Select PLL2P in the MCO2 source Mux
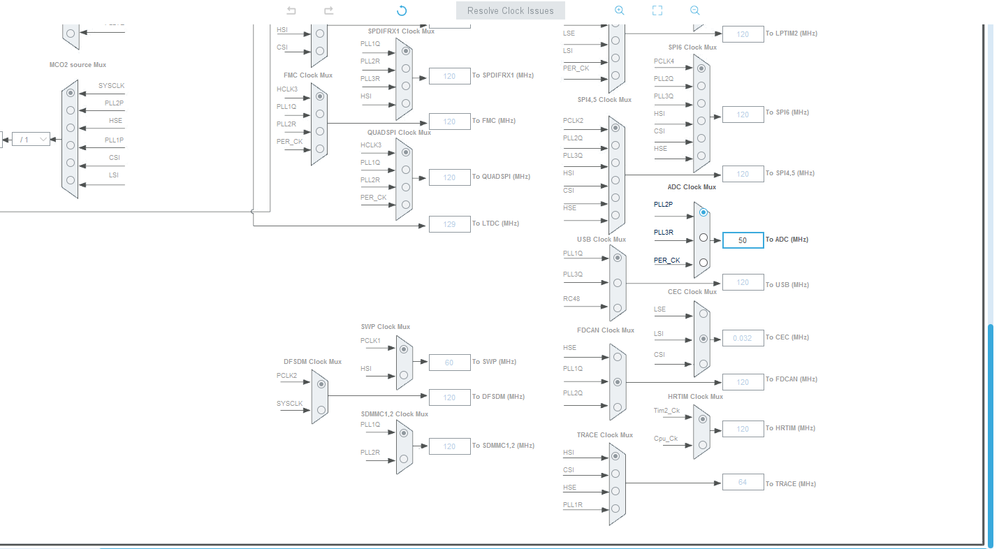The width and height of the screenshot is (999, 549). tap(71, 110)
